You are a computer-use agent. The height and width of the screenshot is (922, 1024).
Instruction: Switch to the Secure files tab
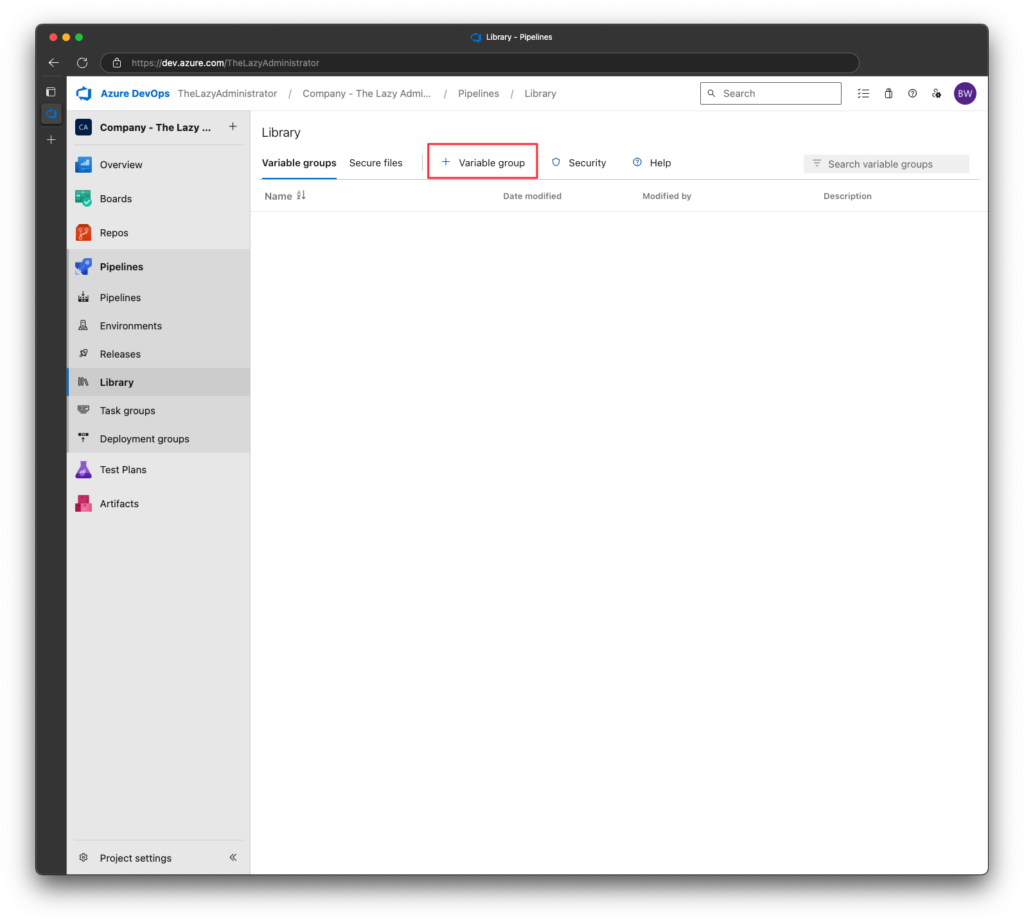pyautogui.click(x=376, y=163)
